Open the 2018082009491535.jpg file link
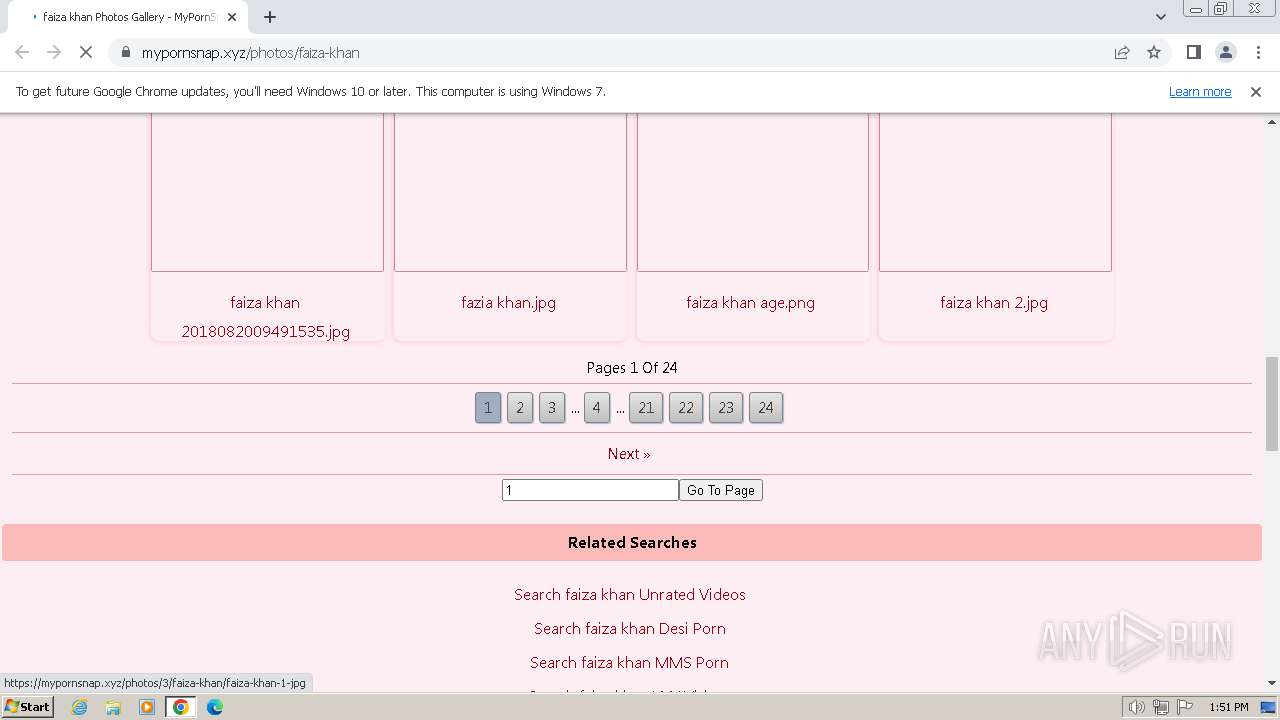 click(x=266, y=317)
